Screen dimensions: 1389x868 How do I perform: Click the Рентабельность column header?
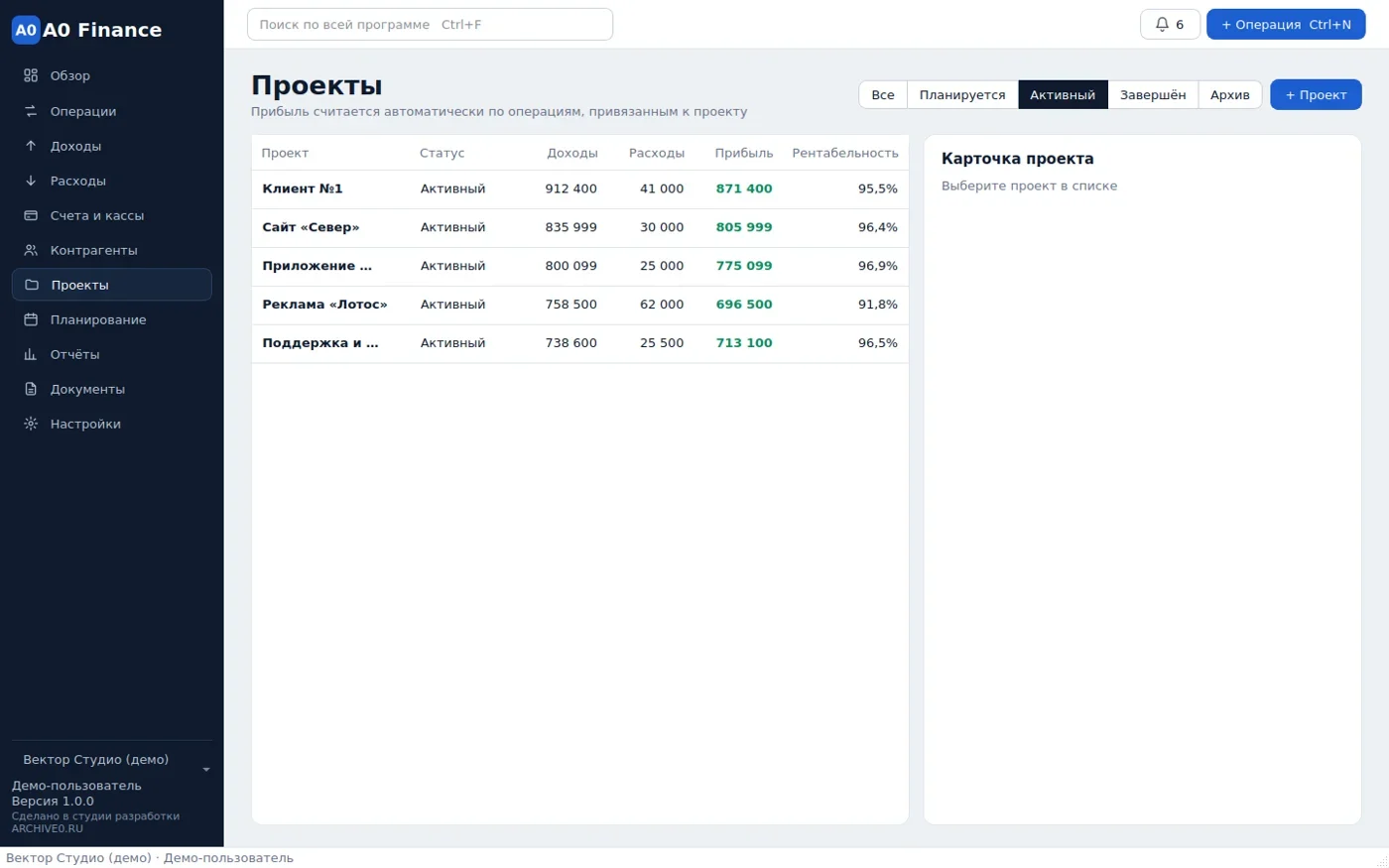845,153
